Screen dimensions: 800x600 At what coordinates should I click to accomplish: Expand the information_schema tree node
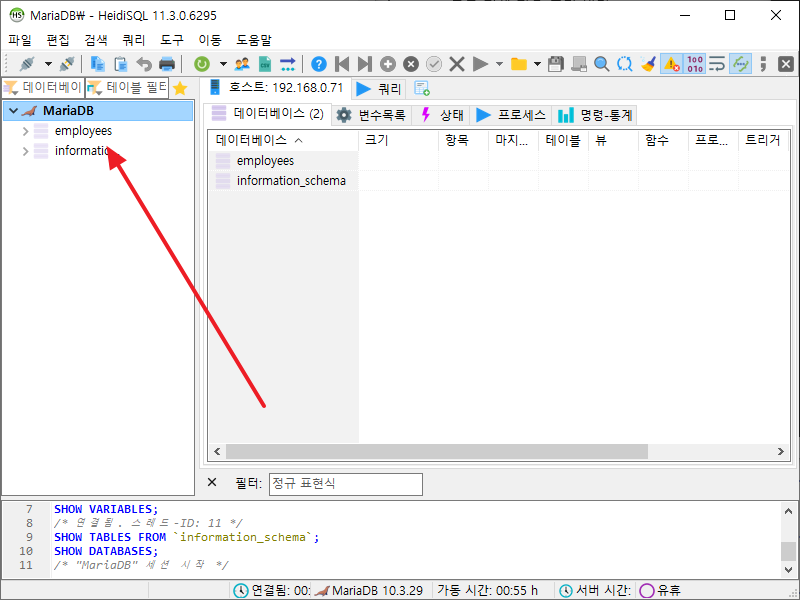click(x=26, y=151)
